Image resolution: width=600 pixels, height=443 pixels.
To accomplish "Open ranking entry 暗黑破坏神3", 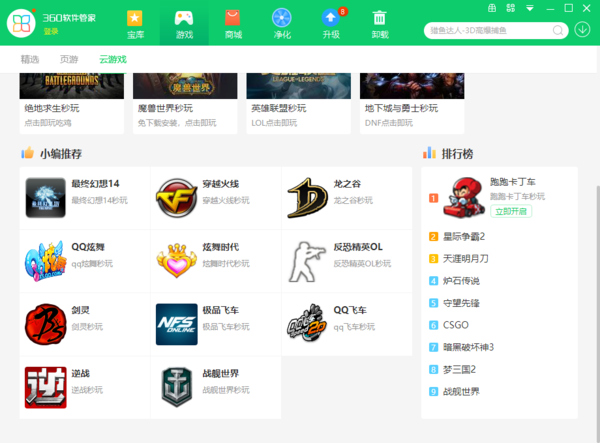I will 468,347.
